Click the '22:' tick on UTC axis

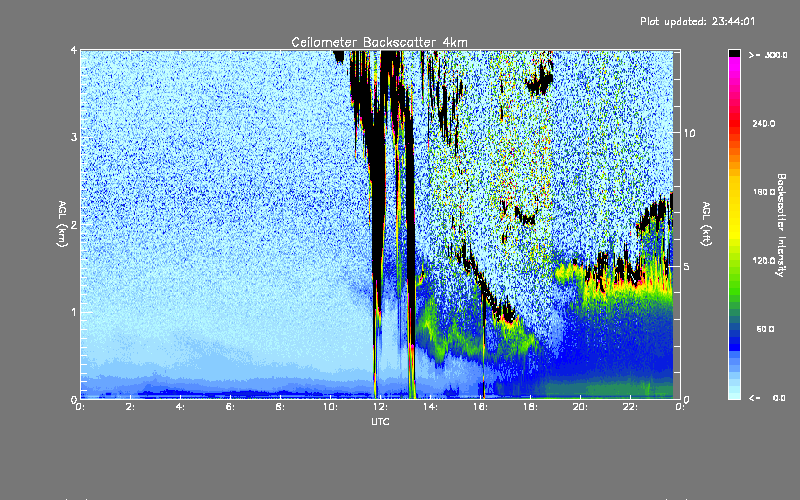pos(631,407)
